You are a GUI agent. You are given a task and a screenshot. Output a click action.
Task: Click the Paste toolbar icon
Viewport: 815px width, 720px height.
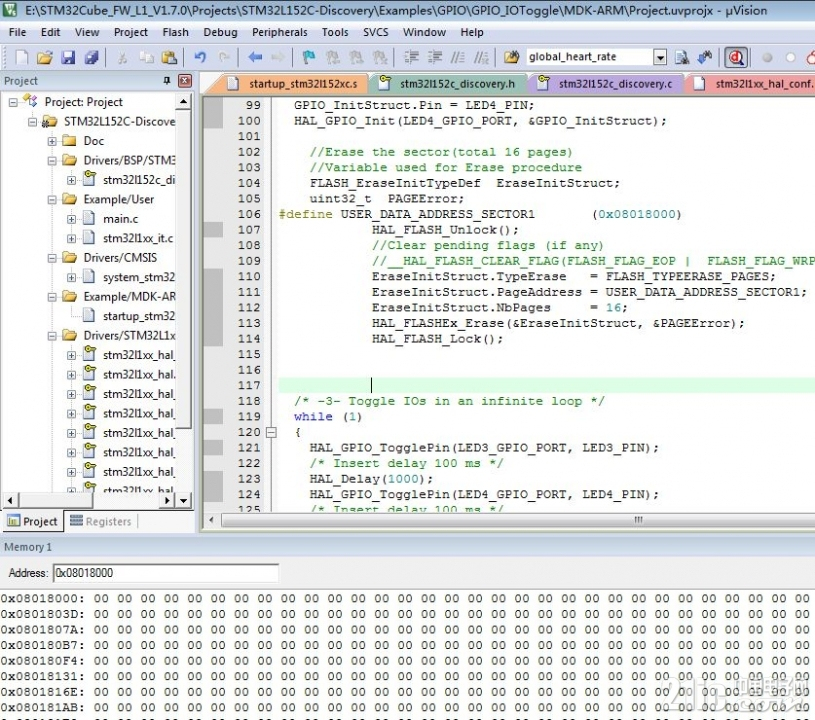[169, 57]
